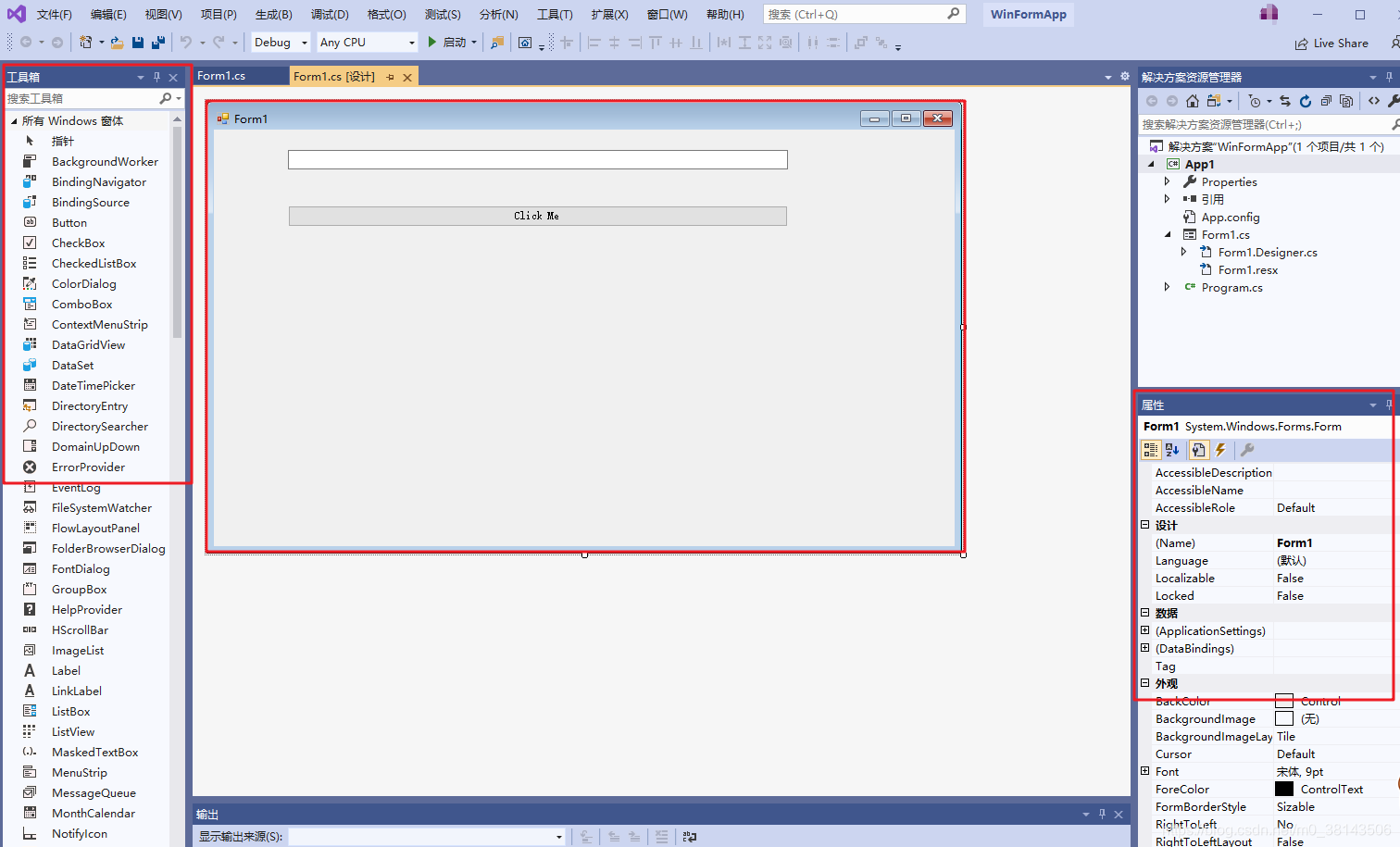Select the Button control in the toolbox
The image size is (1400, 847).
click(69, 223)
